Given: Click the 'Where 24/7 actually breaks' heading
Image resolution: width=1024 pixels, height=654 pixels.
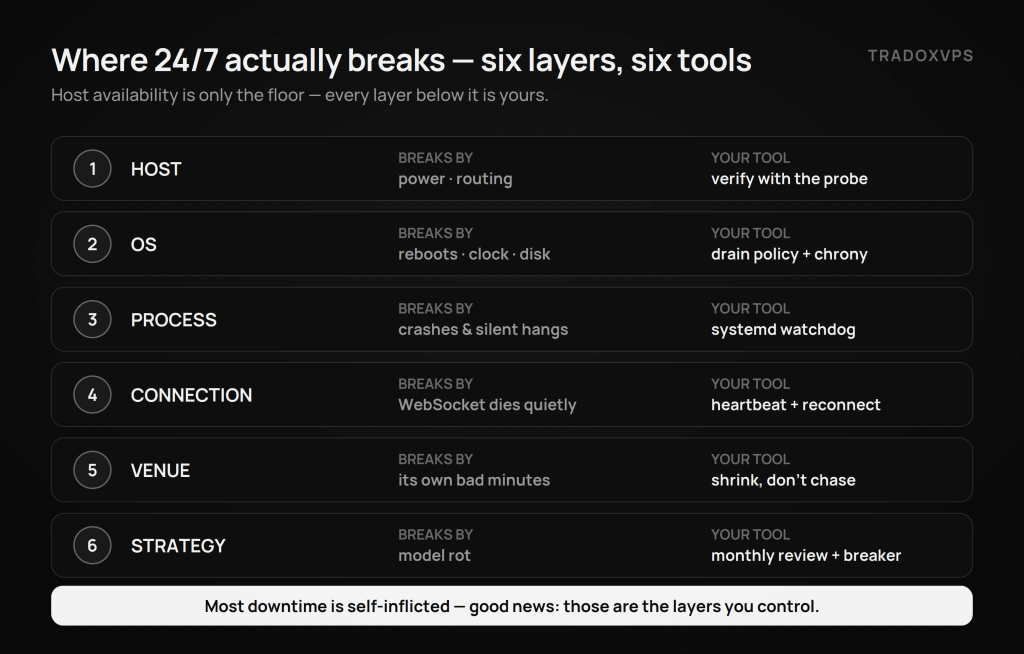Looking at the screenshot, I should (x=401, y=60).
